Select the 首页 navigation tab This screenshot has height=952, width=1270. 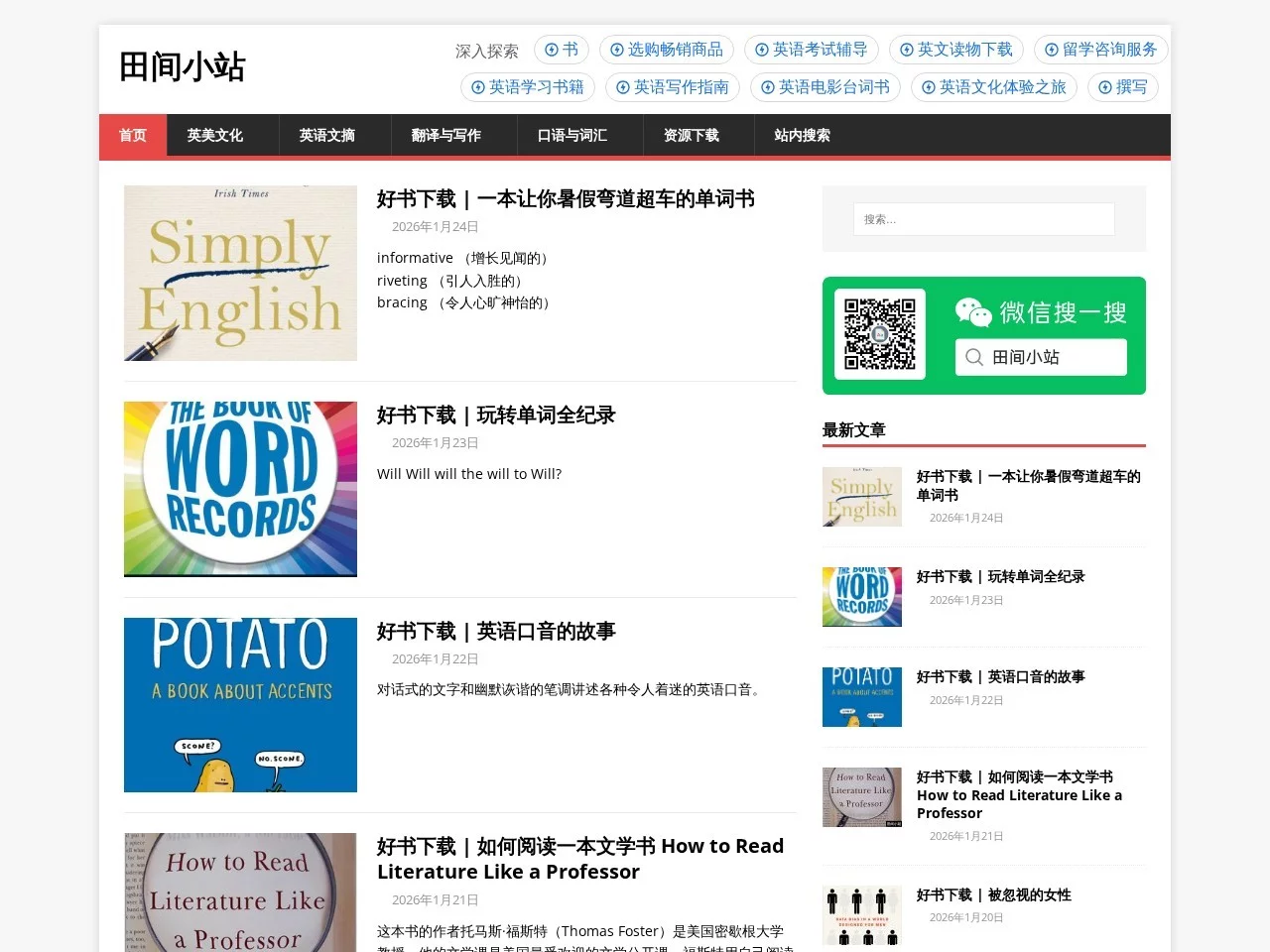(132, 135)
